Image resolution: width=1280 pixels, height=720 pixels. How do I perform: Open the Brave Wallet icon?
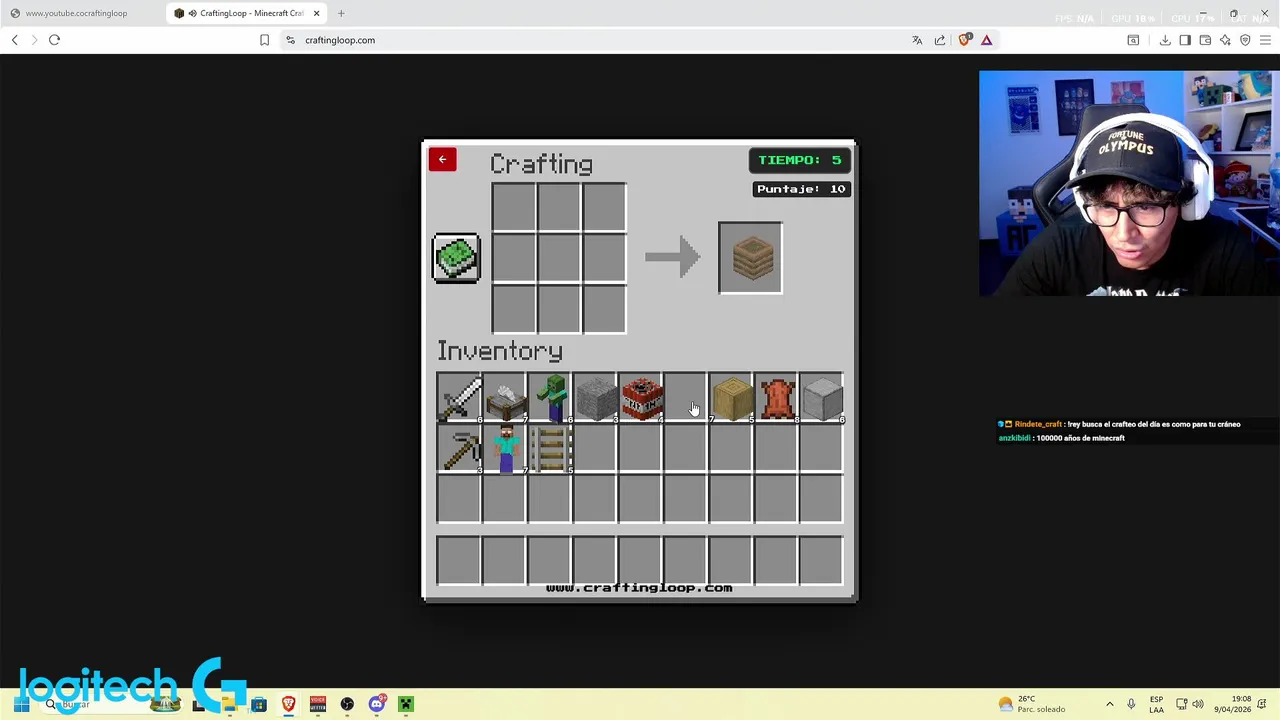tap(1205, 40)
